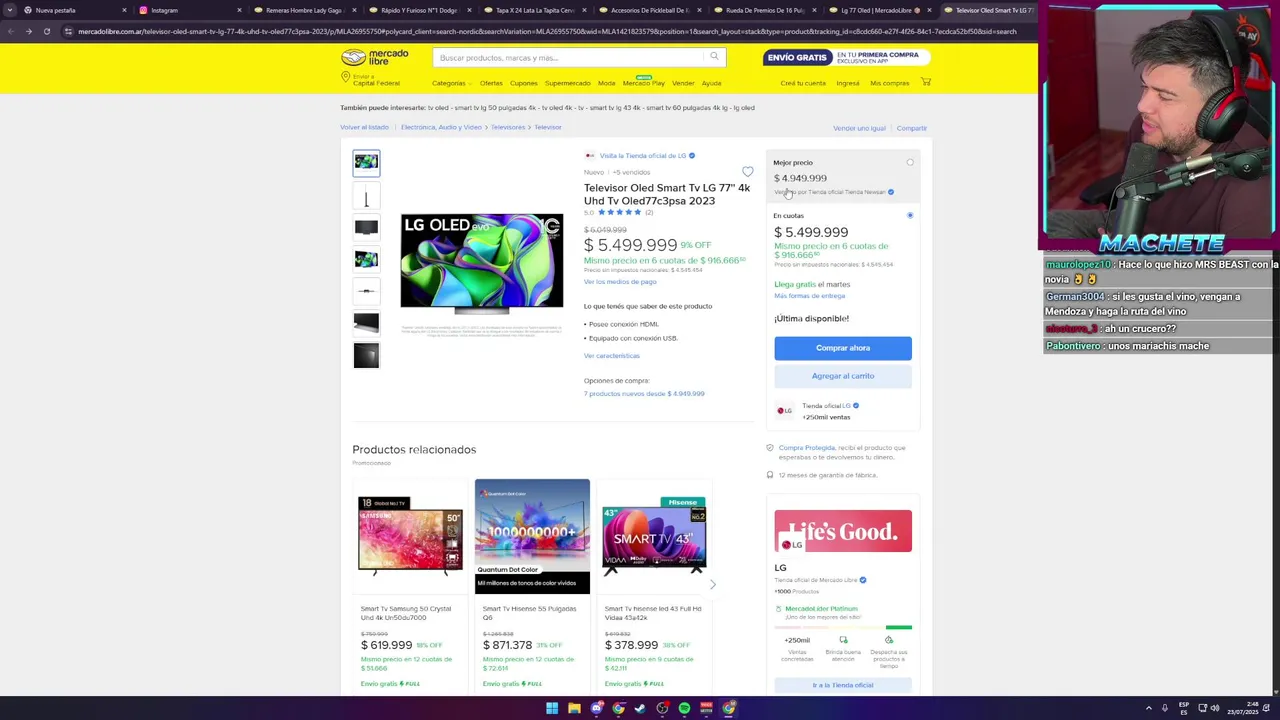Open Windows Start menu
Screen dimensions: 1280x720
pos(551,708)
